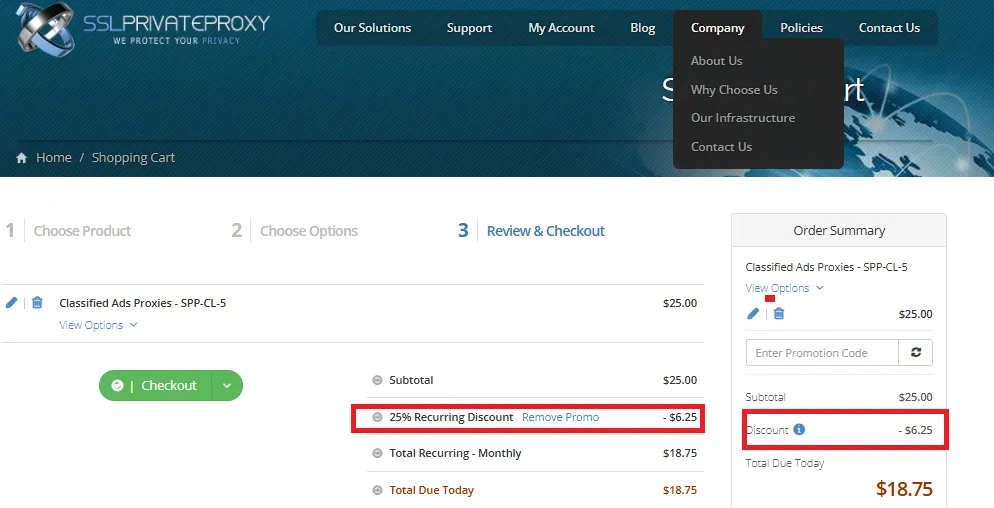Expand View Options in Order Summary
Screen dimensions: 994x508
(x=784, y=288)
